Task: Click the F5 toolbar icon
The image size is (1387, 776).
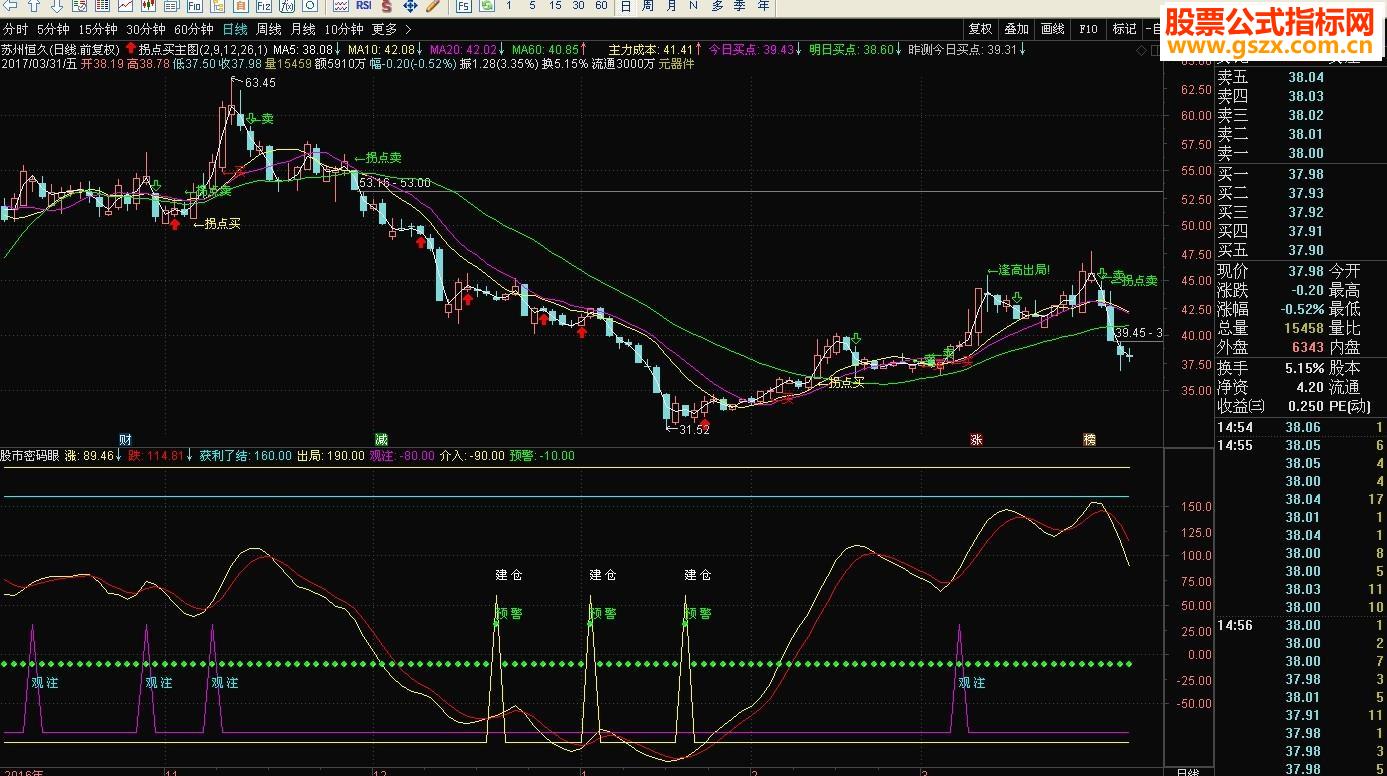Action: point(465,6)
